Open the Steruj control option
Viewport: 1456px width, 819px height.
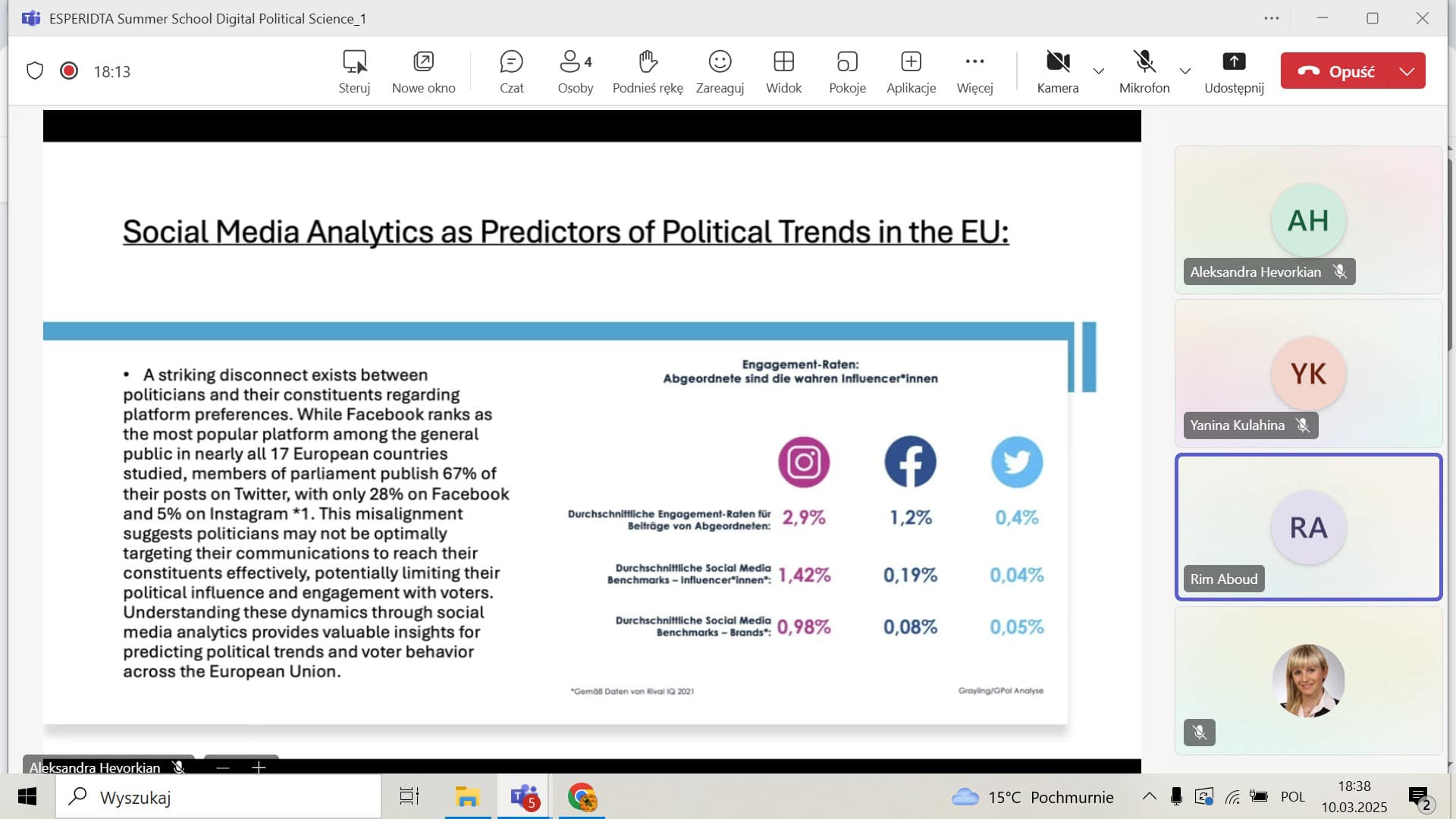click(x=354, y=71)
